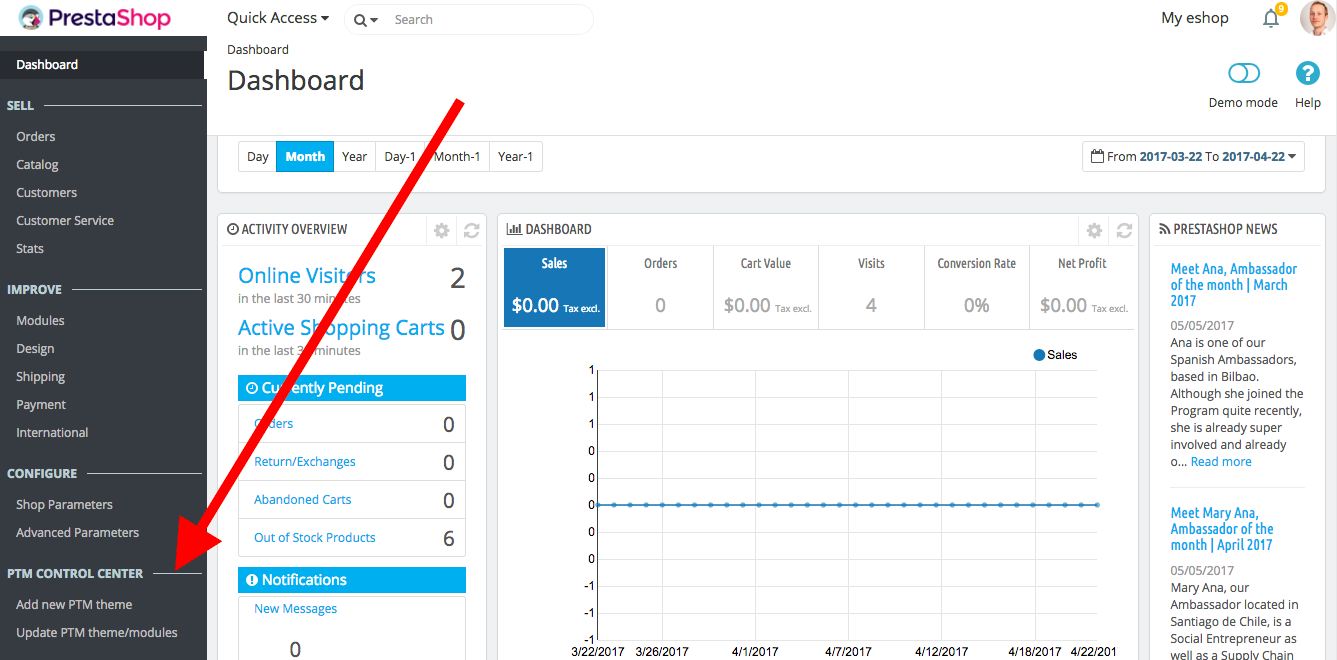Viewport: 1337px width, 660px height.
Task: Click the Help question mark icon
Action: coord(1308,73)
